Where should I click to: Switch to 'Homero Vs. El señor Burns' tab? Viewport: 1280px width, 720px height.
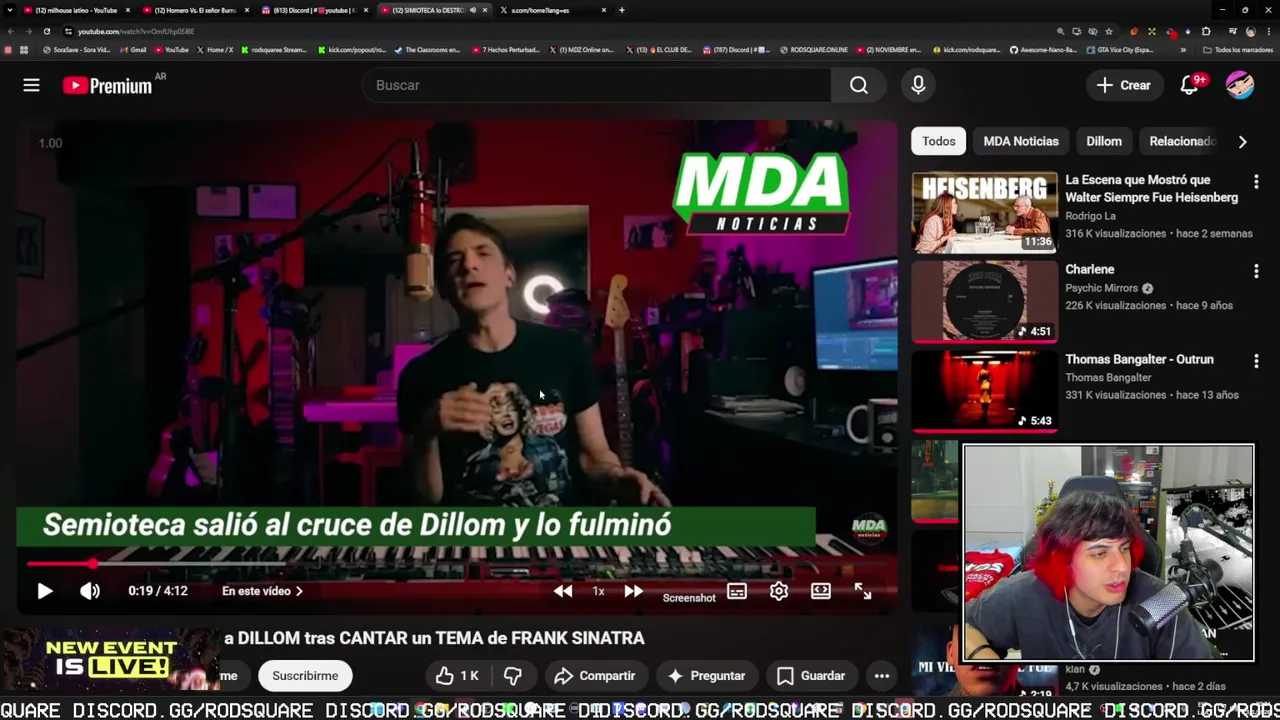(195, 10)
